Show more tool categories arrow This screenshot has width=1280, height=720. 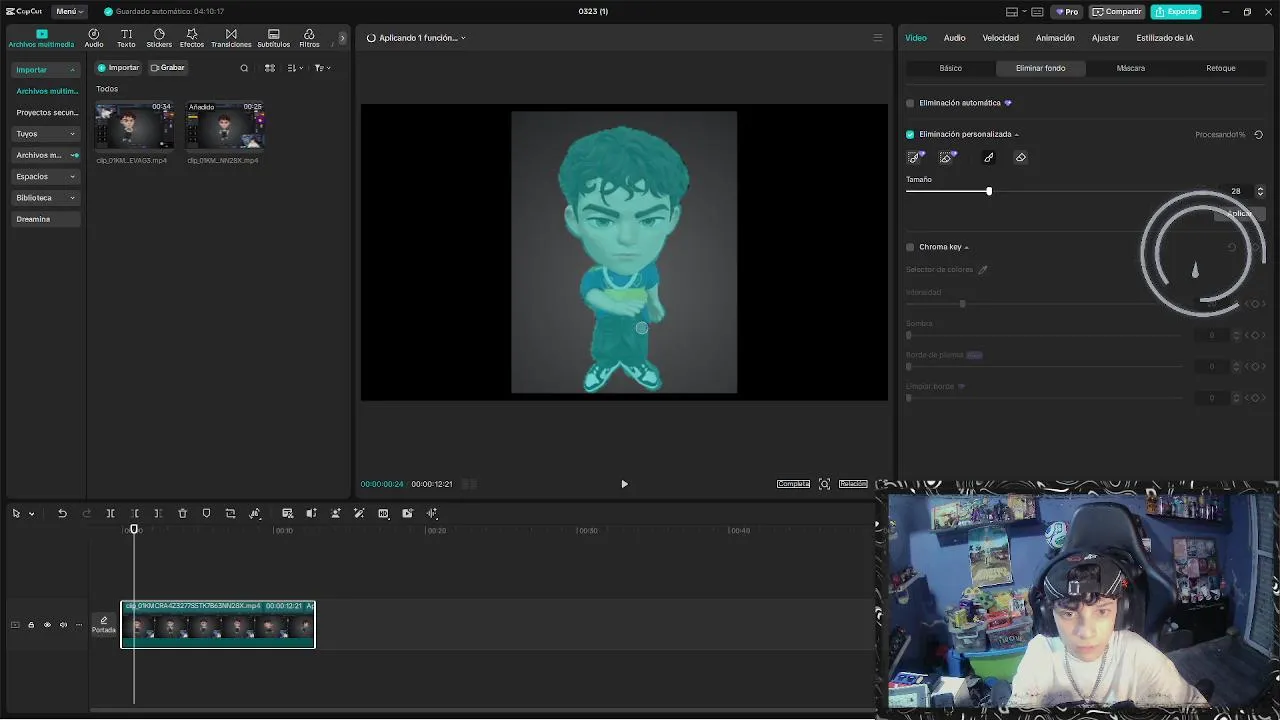(x=342, y=38)
